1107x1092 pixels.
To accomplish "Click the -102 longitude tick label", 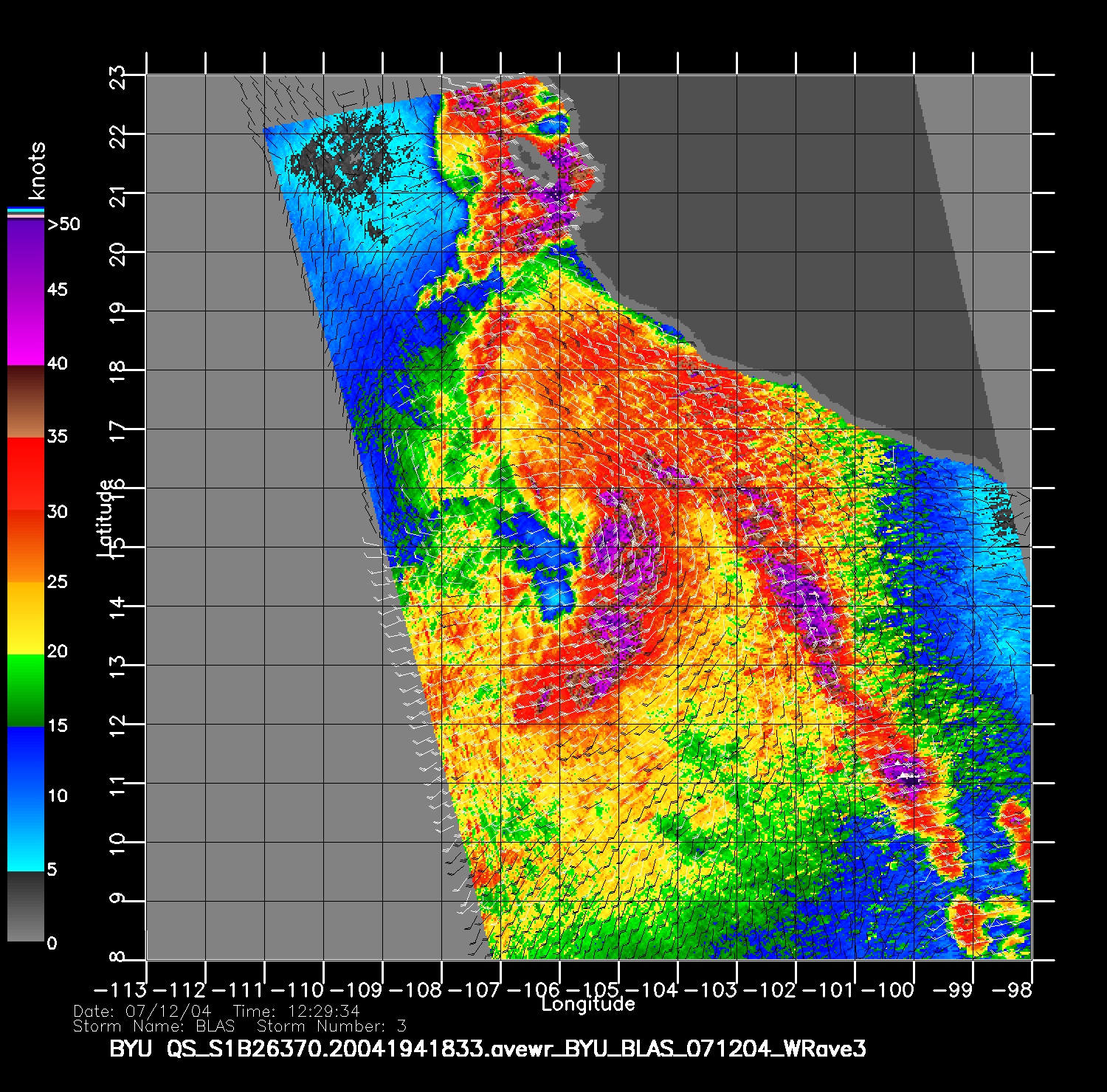I will (776, 989).
